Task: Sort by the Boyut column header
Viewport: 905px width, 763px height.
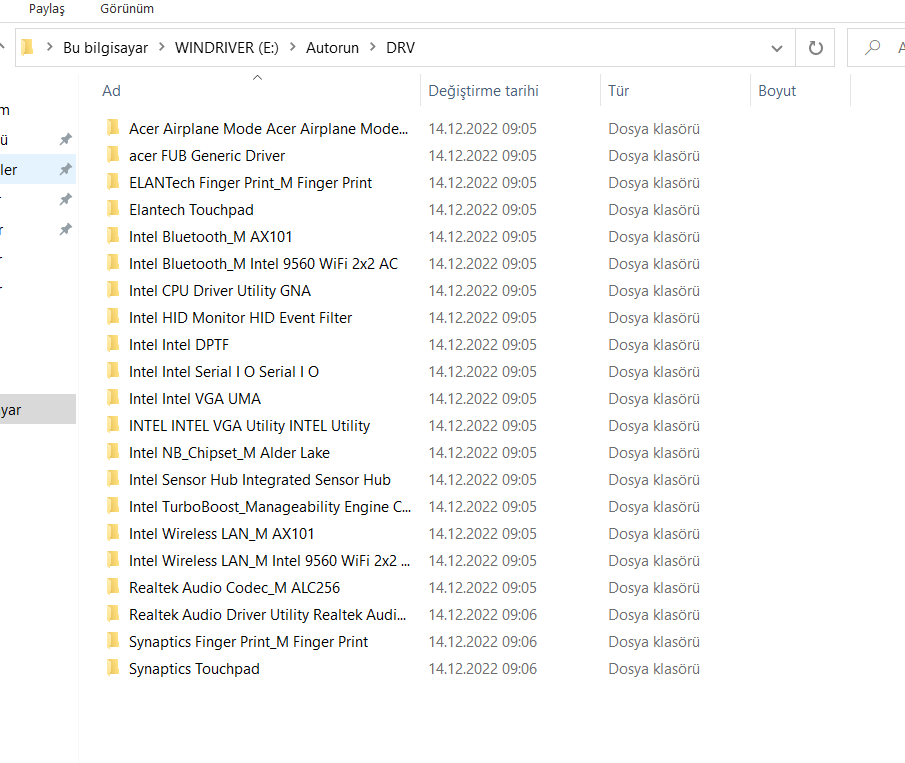Action: (x=777, y=91)
